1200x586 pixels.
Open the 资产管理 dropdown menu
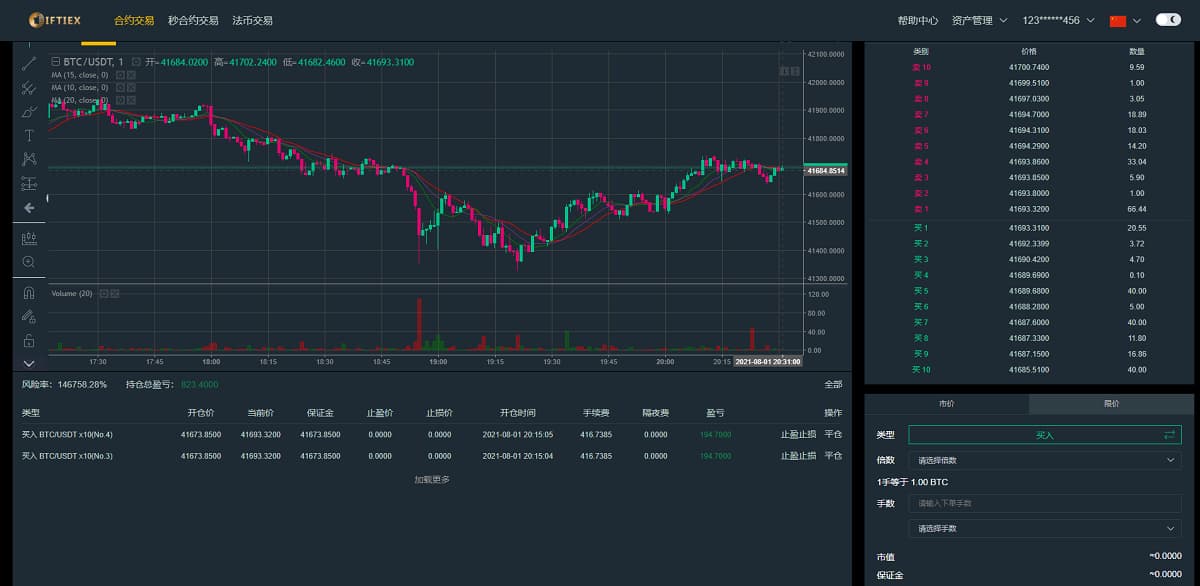[979, 20]
